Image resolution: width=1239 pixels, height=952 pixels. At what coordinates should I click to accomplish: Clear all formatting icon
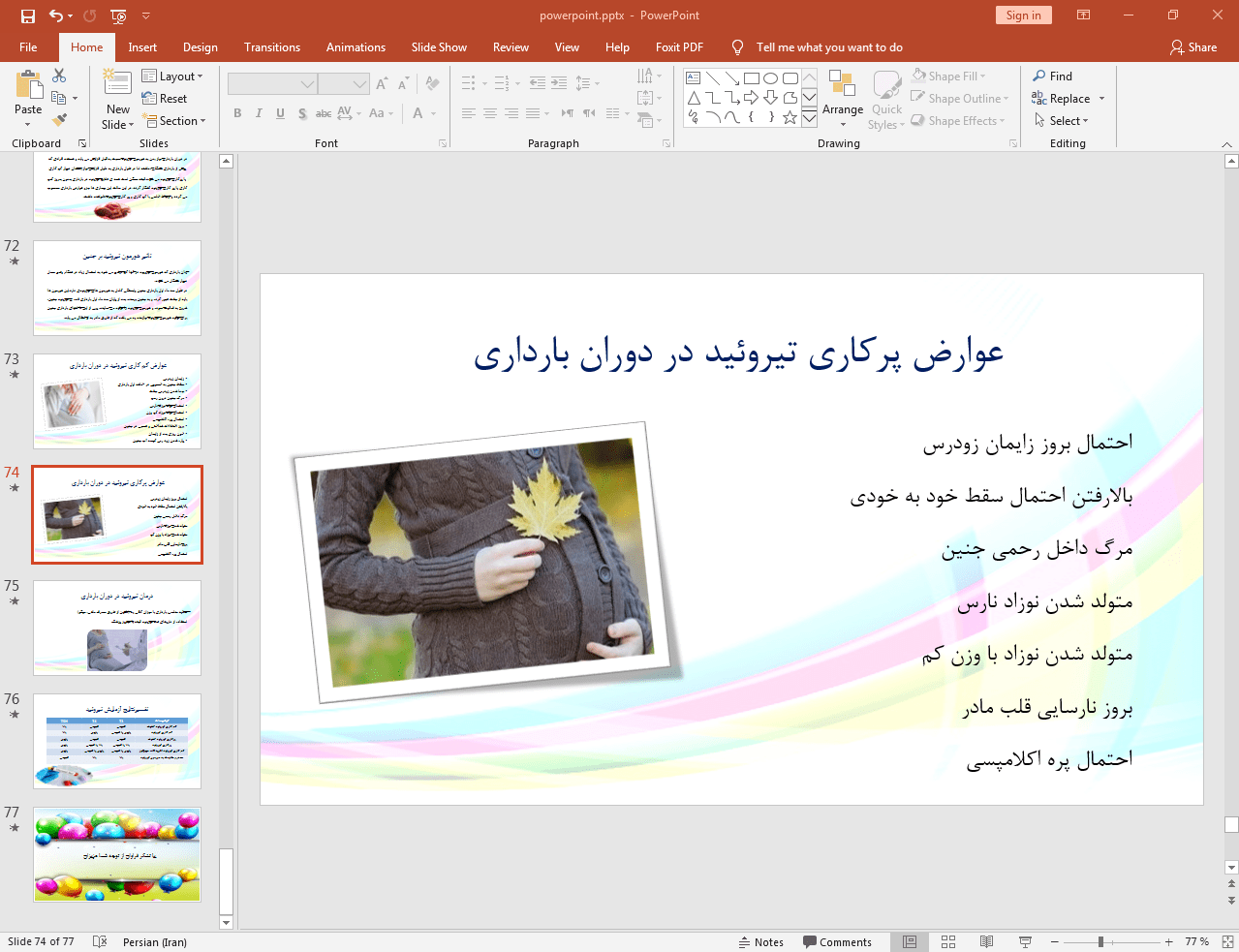point(432,83)
